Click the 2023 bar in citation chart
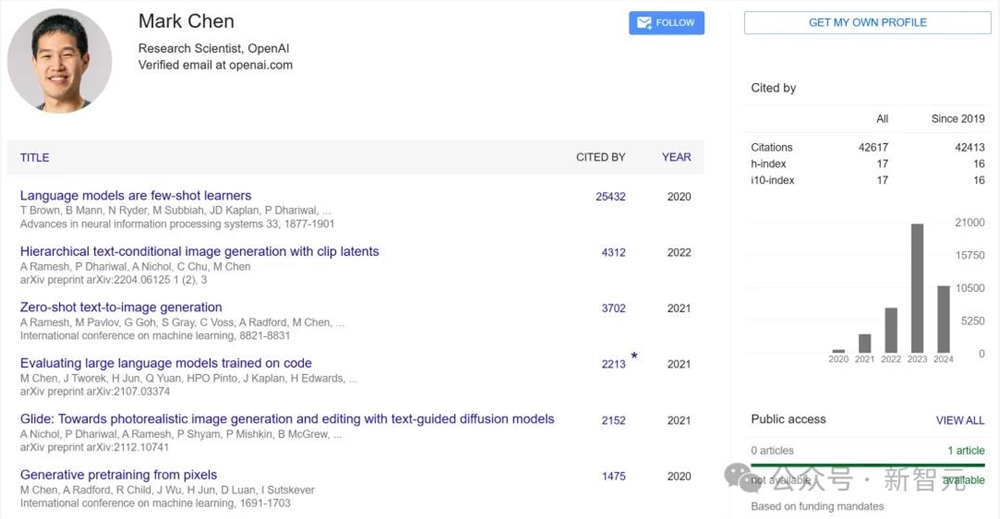This screenshot has width=1000, height=519. (x=916, y=288)
